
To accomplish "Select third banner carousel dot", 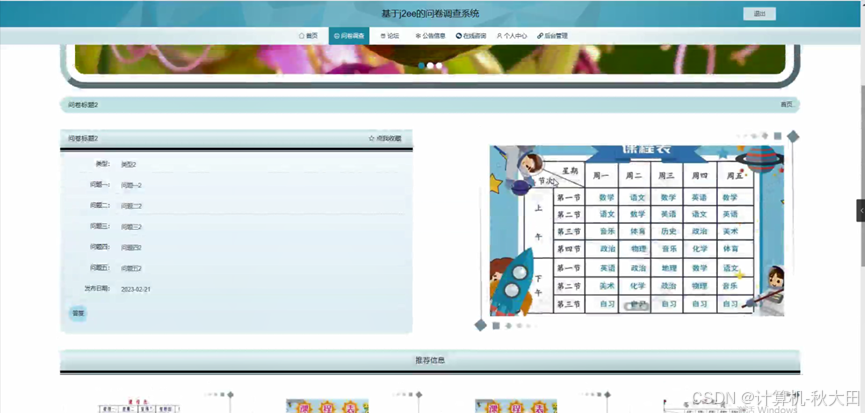I will 439,66.
